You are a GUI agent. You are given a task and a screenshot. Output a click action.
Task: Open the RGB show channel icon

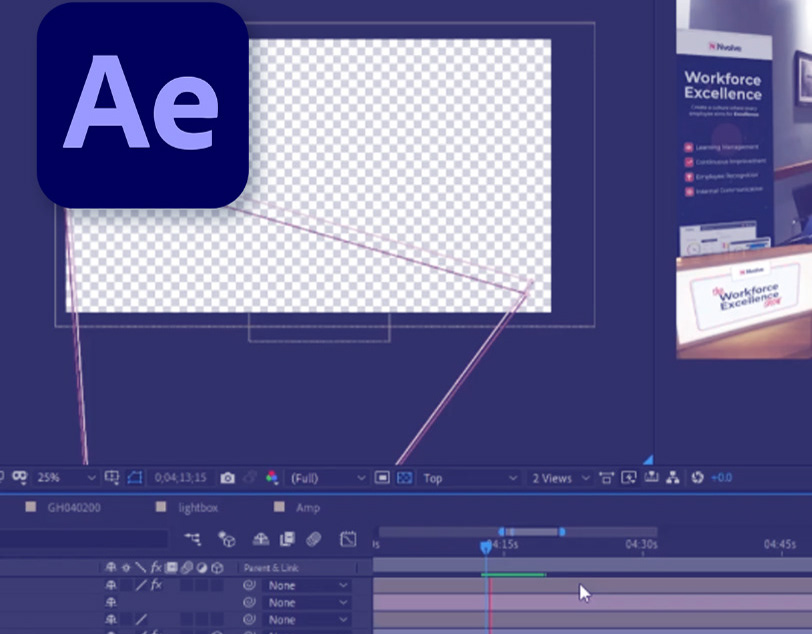tap(272, 478)
